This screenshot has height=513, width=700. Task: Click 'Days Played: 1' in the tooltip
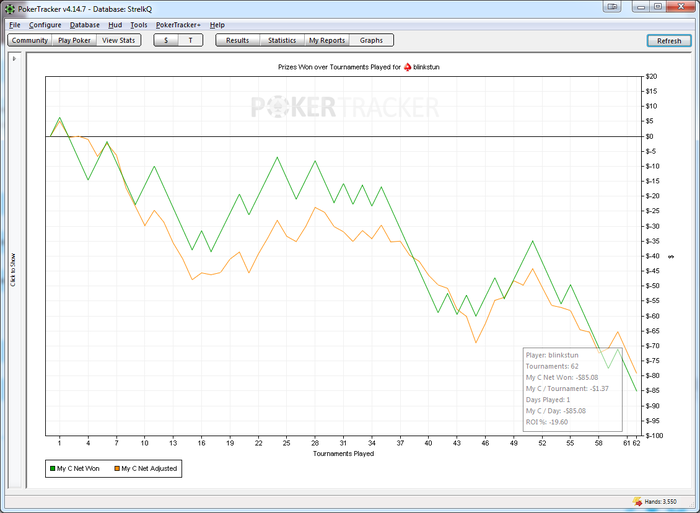[x=548, y=400]
